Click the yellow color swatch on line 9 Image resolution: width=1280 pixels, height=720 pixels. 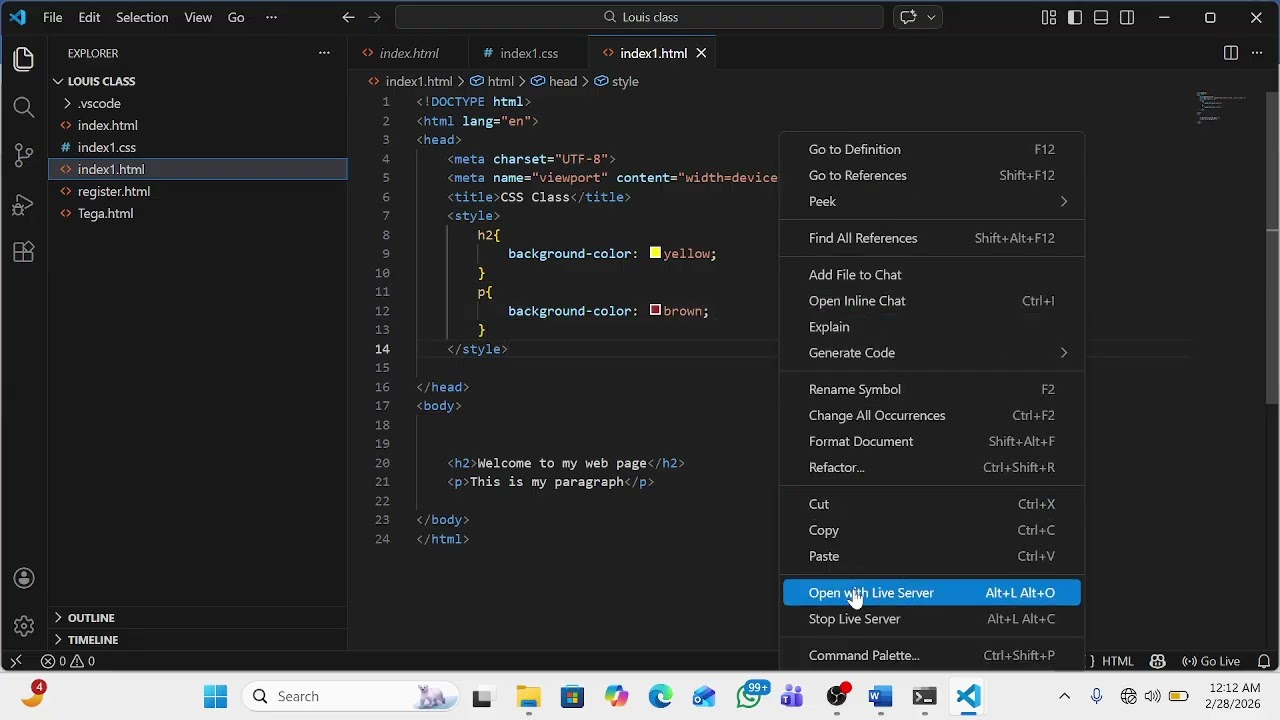[x=655, y=253]
